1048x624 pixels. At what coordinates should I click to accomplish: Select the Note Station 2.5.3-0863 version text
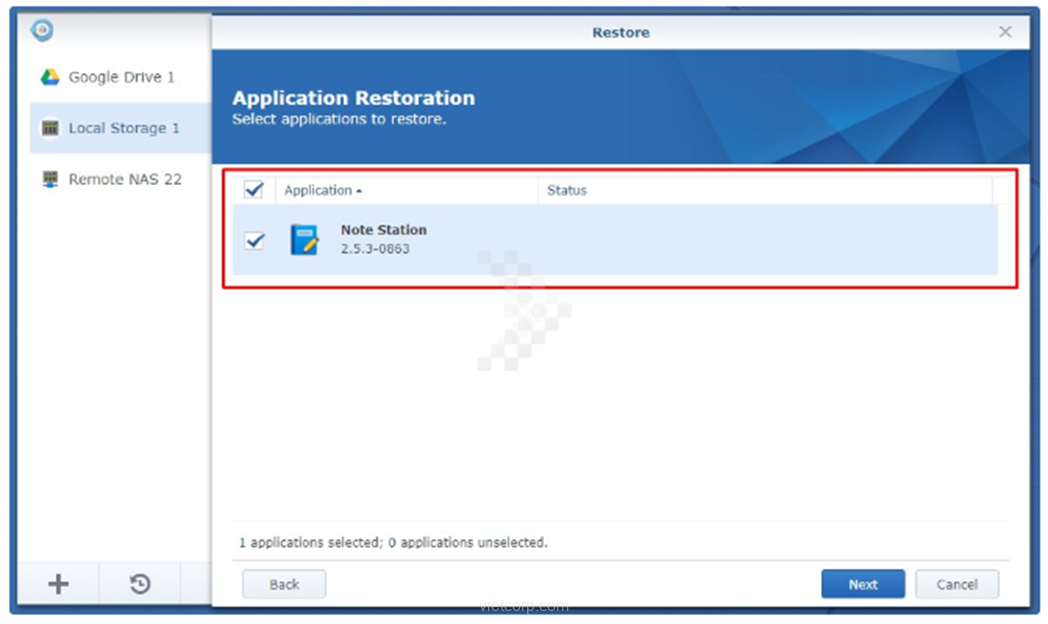coord(375,249)
